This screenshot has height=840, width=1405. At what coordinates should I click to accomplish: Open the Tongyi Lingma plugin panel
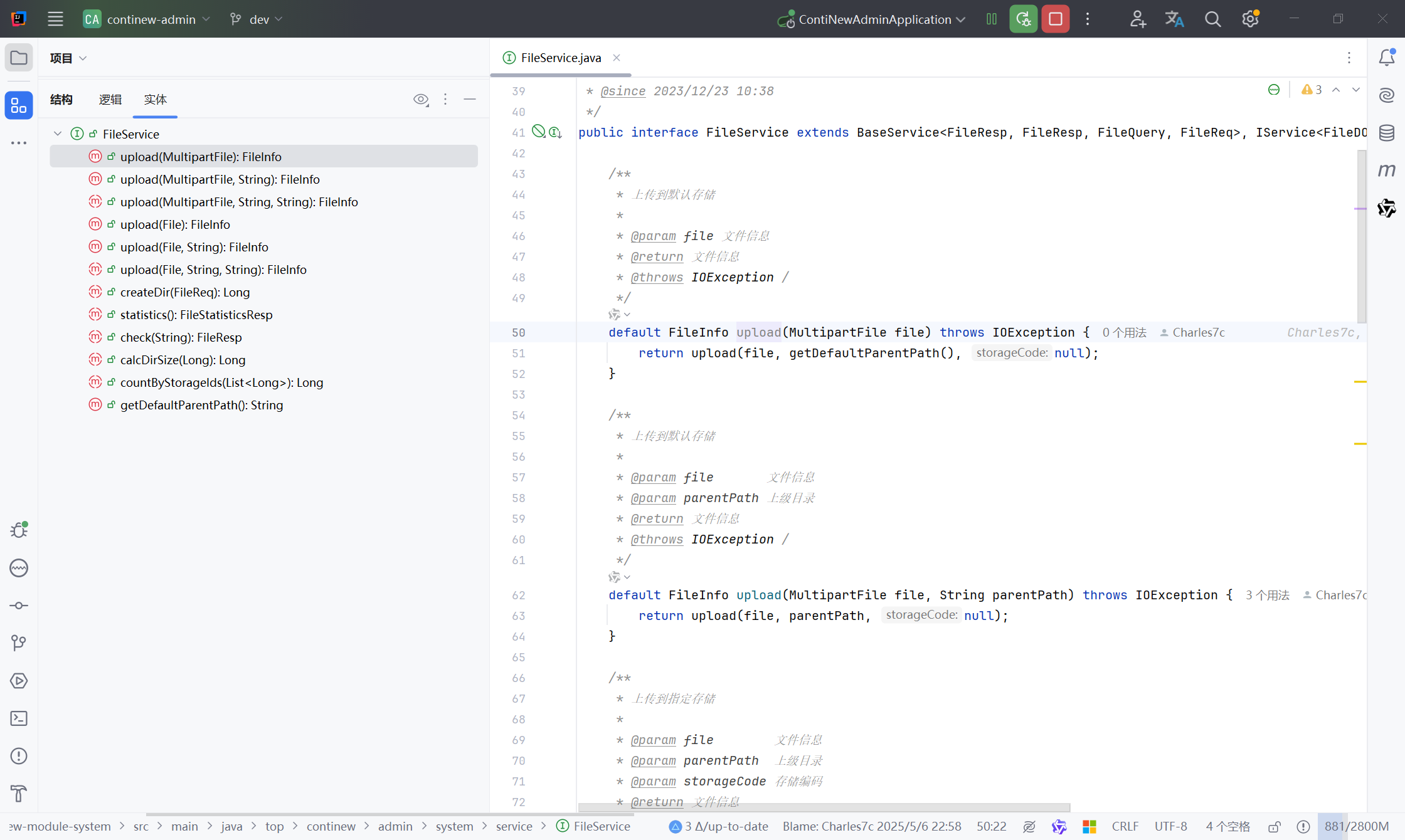coord(1387,207)
